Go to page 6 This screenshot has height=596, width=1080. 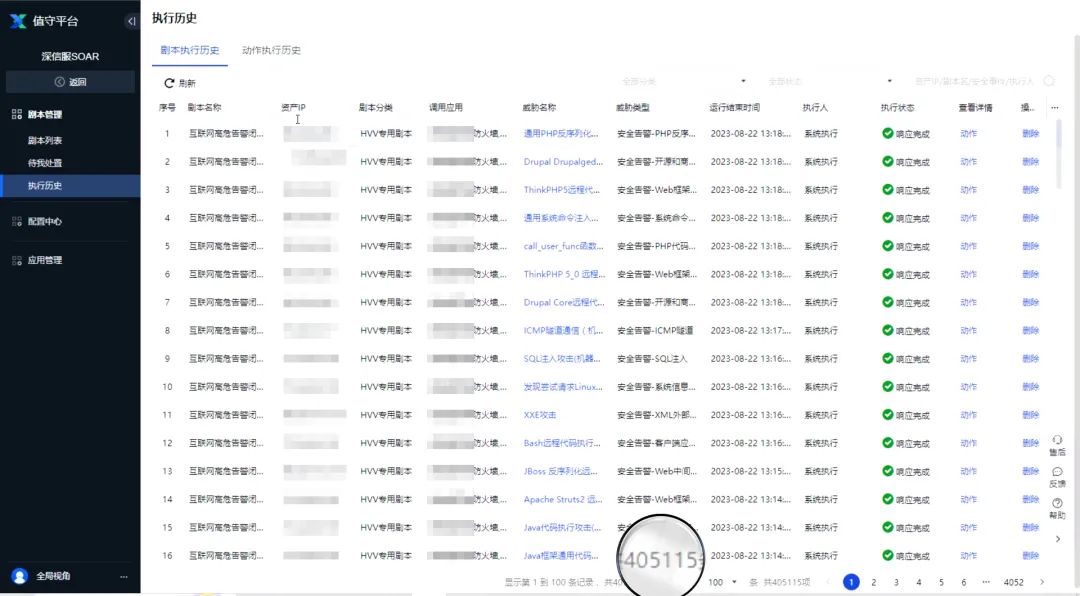[964, 582]
